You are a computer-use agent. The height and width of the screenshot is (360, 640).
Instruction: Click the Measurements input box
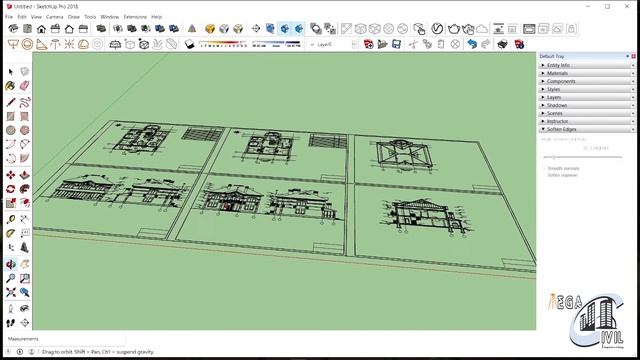[x=82, y=339]
